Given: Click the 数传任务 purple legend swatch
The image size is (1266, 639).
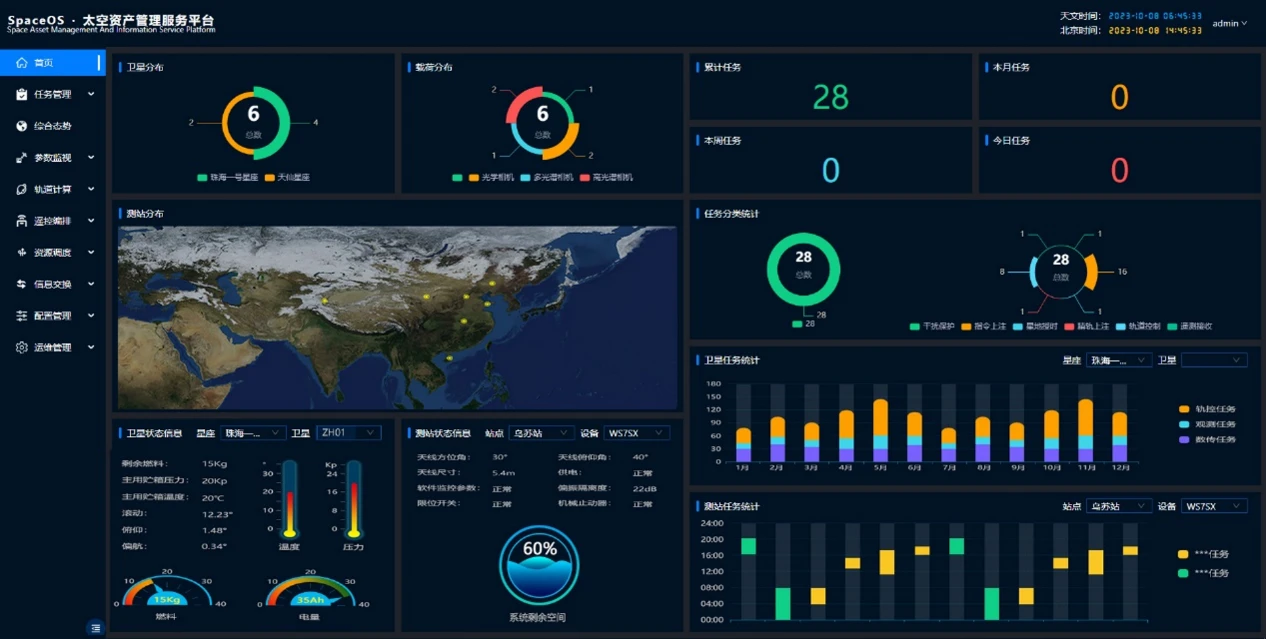Looking at the screenshot, I should [x=1184, y=439].
